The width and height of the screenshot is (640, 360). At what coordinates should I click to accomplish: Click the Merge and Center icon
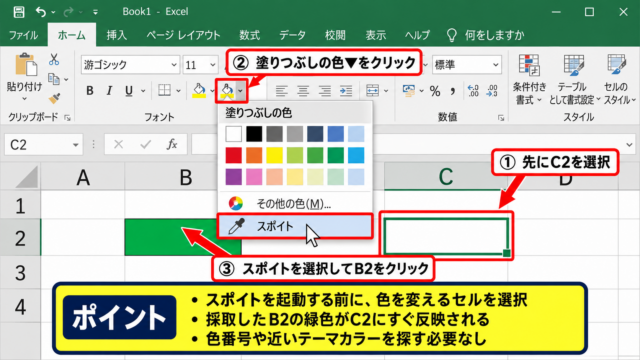[x=372, y=91]
